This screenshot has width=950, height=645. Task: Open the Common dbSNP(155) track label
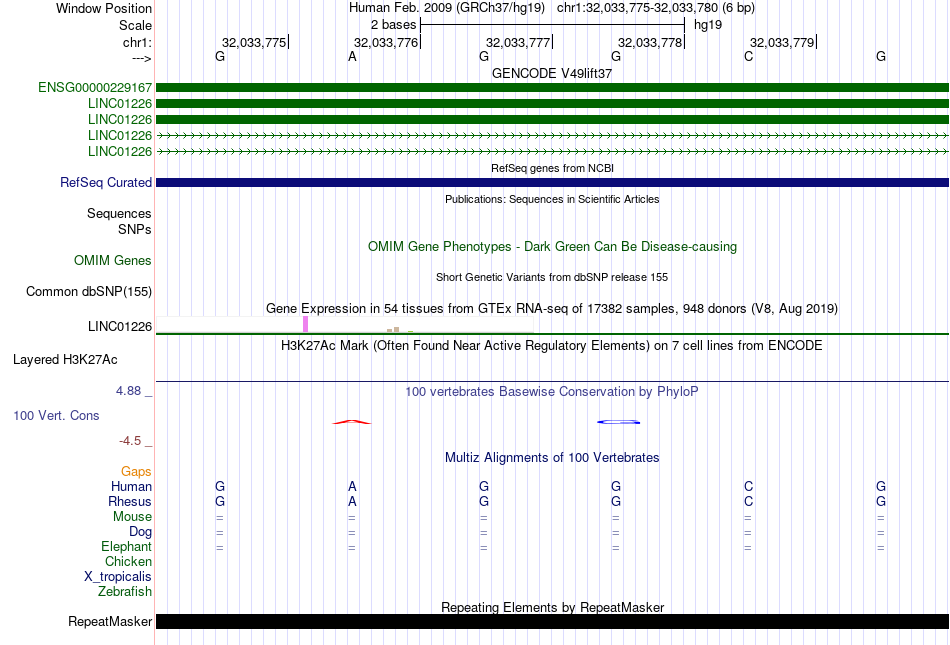(x=89, y=291)
